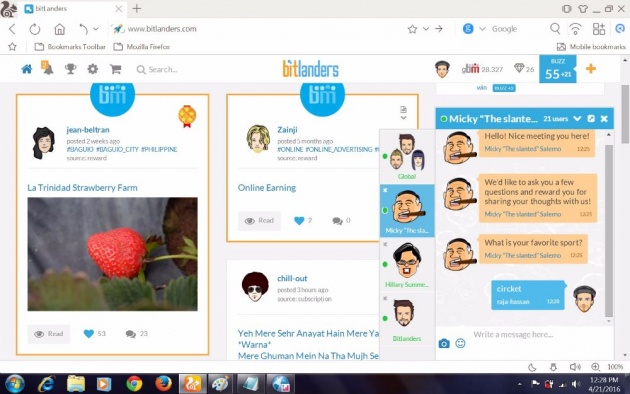This screenshot has height=394, width=630.
Task: Click Read on the Strawberry Farm post
Action: click(49, 334)
